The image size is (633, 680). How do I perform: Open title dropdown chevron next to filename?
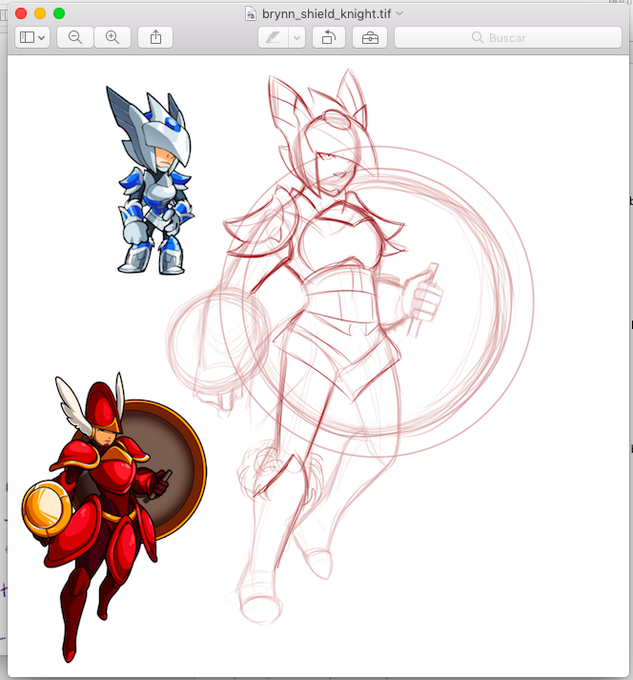click(400, 13)
